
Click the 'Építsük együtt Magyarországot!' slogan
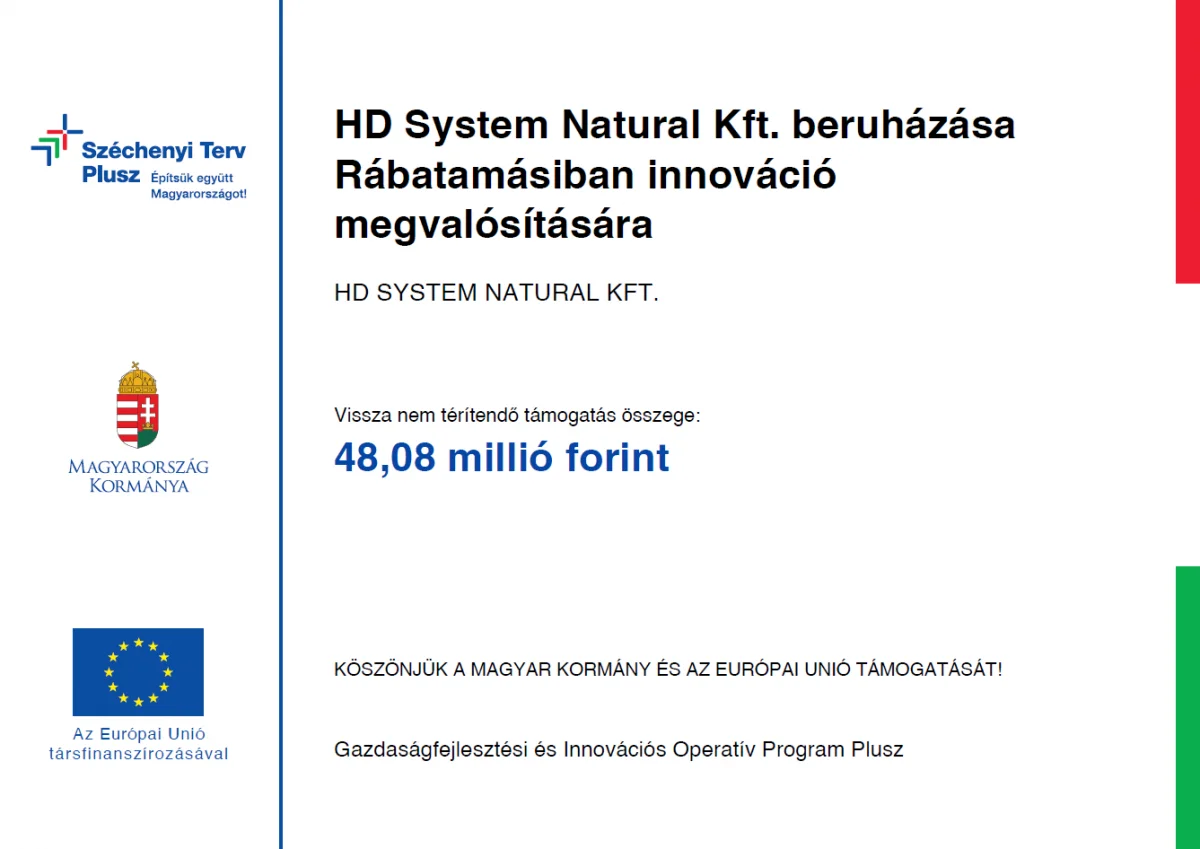click(x=198, y=186)
